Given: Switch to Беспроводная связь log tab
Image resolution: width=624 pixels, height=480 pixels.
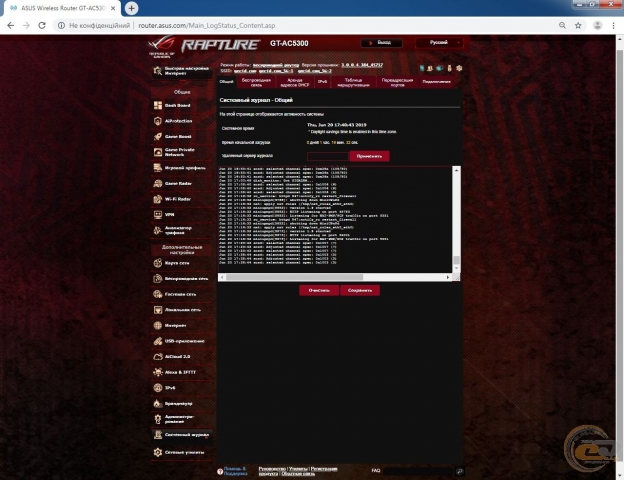Looking at the screenshot, I should 256,82.
